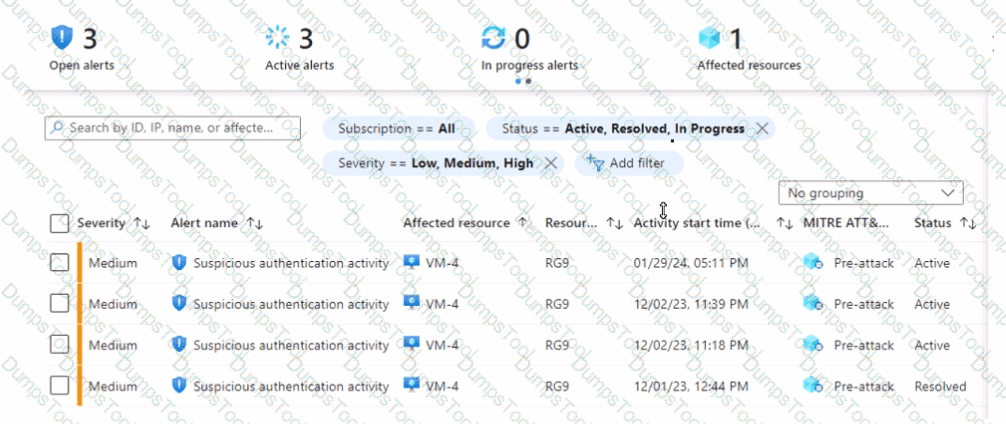Click VM icon in 12/02/23 11:18 PM row
1006x424 pixels.
pos(411,344)
